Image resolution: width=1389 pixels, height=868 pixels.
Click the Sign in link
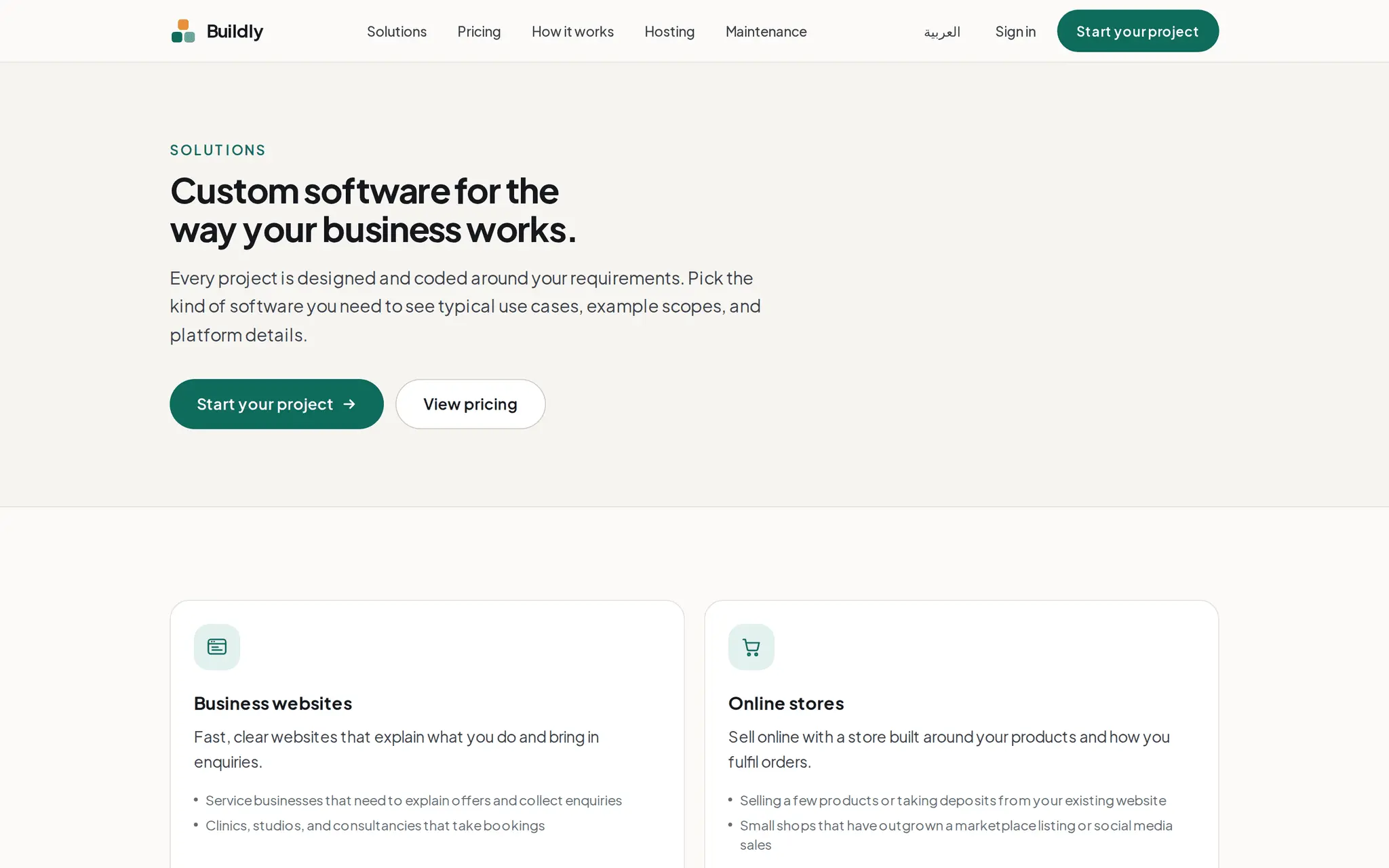tap(1015, 32)
